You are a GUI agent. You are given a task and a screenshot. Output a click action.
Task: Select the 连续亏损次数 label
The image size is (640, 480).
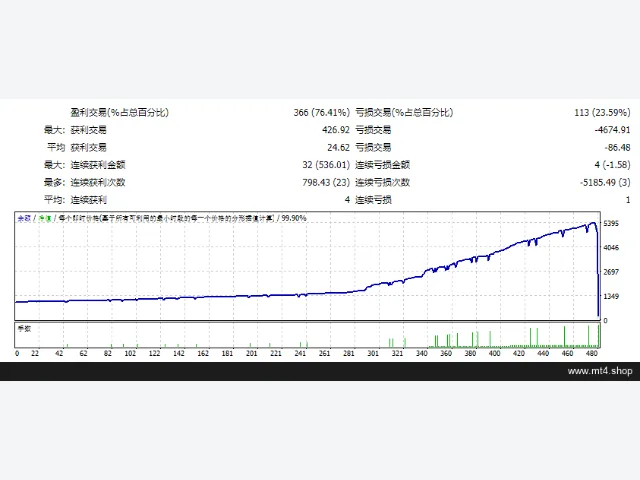382,182
